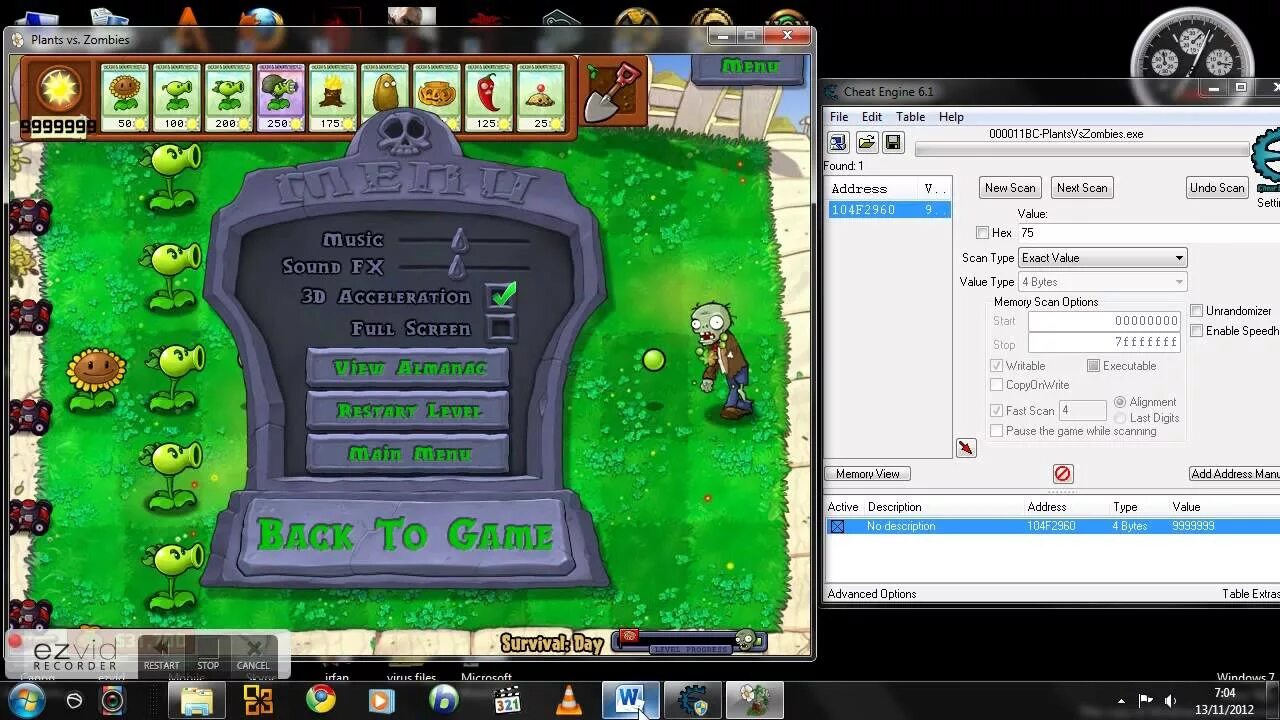Open the File menu in Cheat Engine
This screenshot has width=1280, height=720.
click(x=839, y=117)
